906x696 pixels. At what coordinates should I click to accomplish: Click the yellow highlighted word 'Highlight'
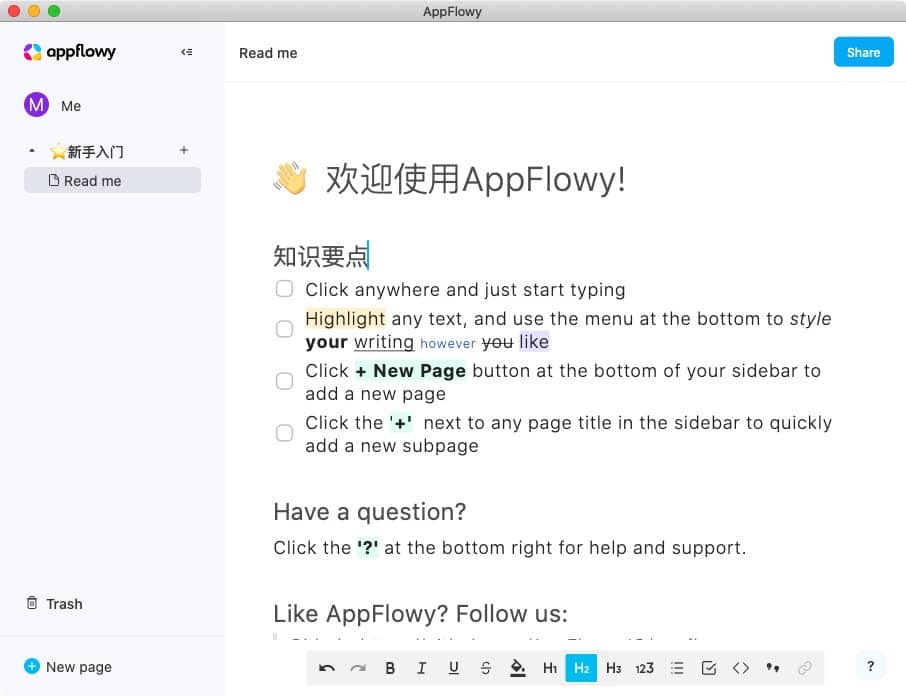point(345,319)
